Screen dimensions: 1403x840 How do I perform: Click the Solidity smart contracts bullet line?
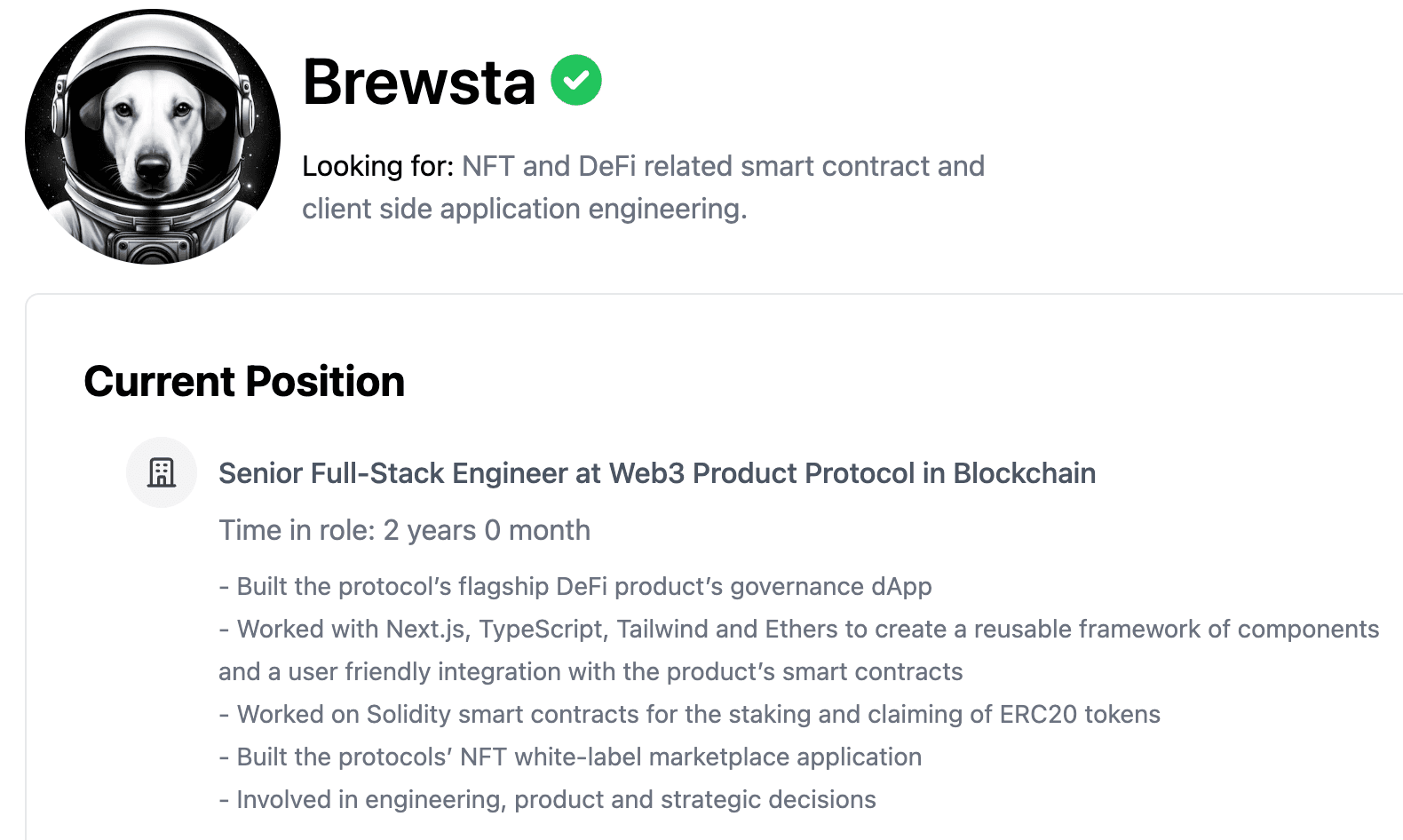[689, 715]
